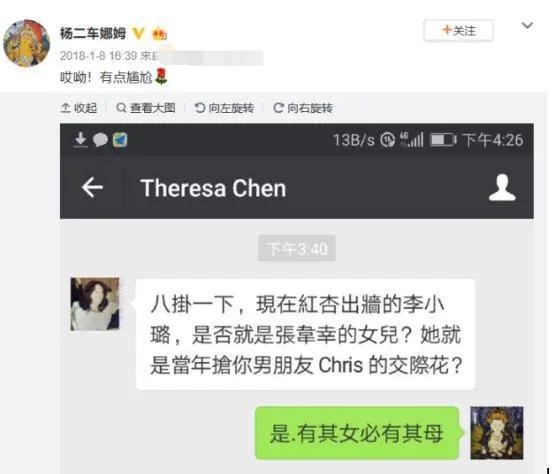Tap the back arrow in chat header
This screenshot has width=554, height=474.
point(92,187)
